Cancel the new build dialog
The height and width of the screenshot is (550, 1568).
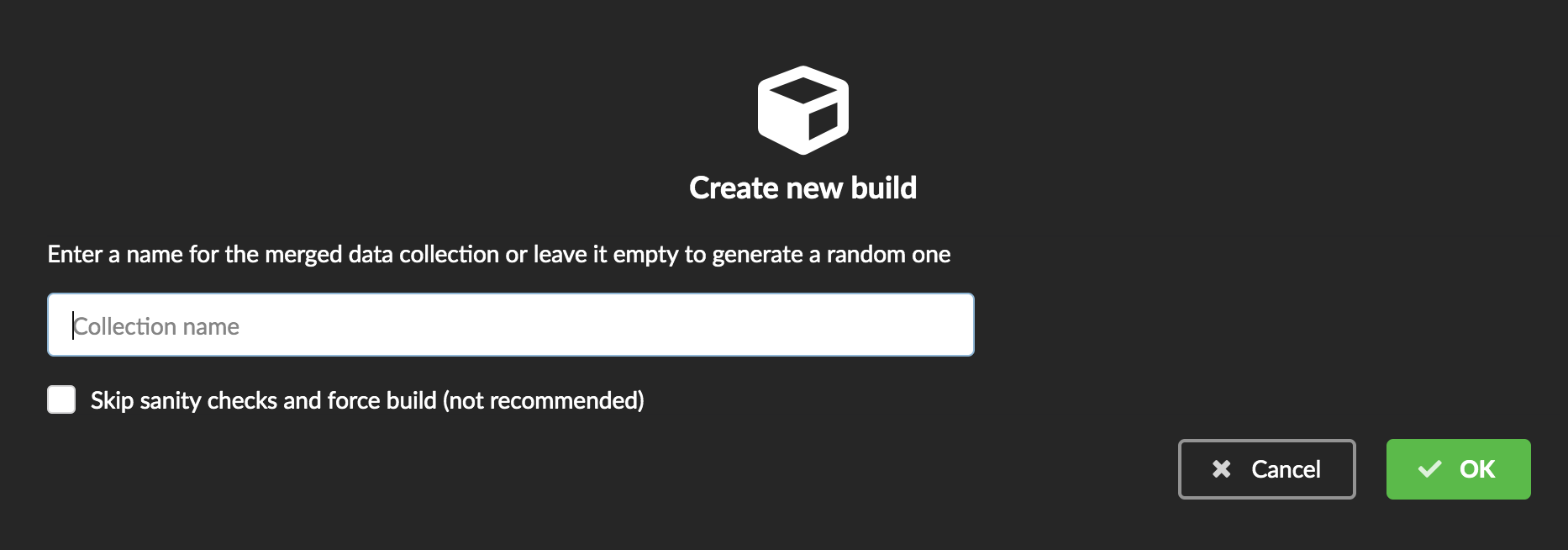pos(1267,469)
